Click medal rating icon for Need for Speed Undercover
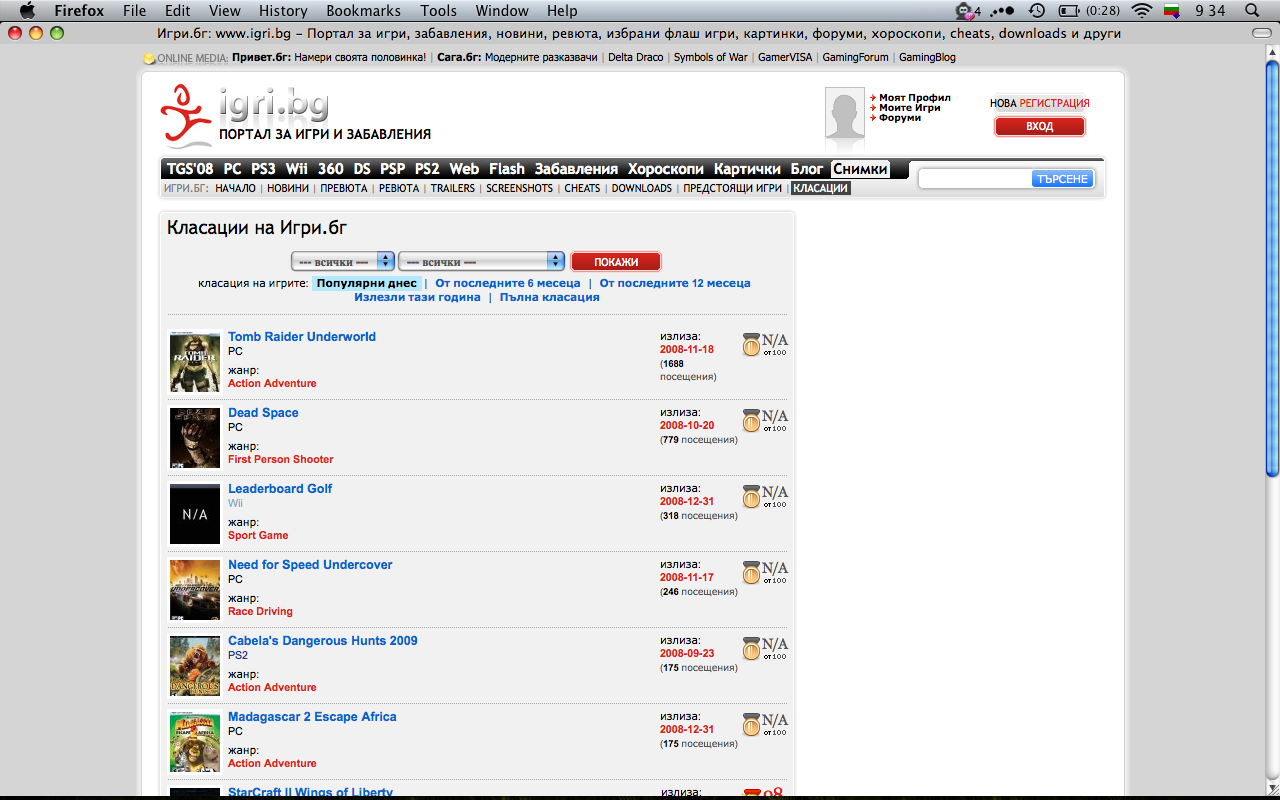The height and width of the screenshot is (800, 1280). (751, 573)
